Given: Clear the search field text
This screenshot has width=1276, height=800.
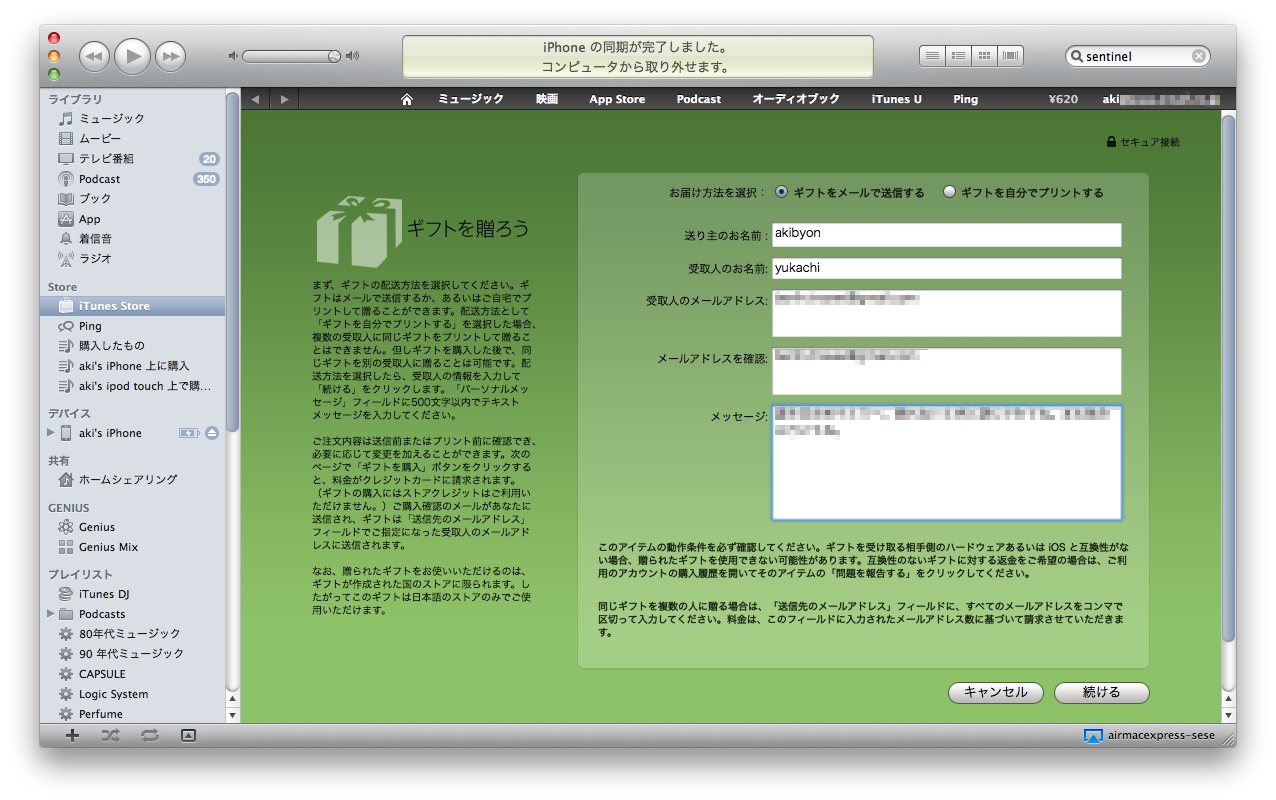Looking at the screenshot, I should pos(1198,57).
